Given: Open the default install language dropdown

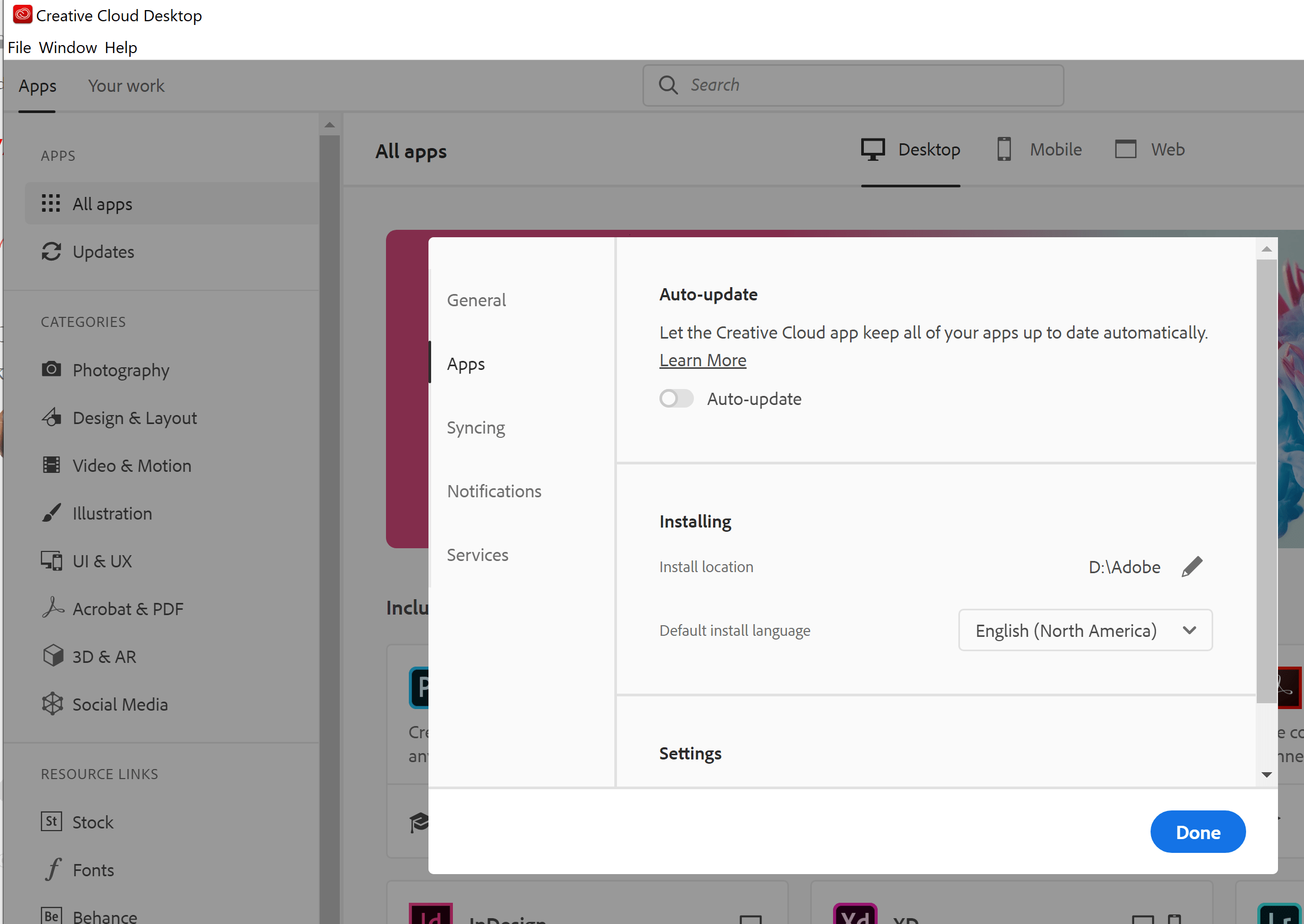Looking at the screenshot, I should point(1084,630).
